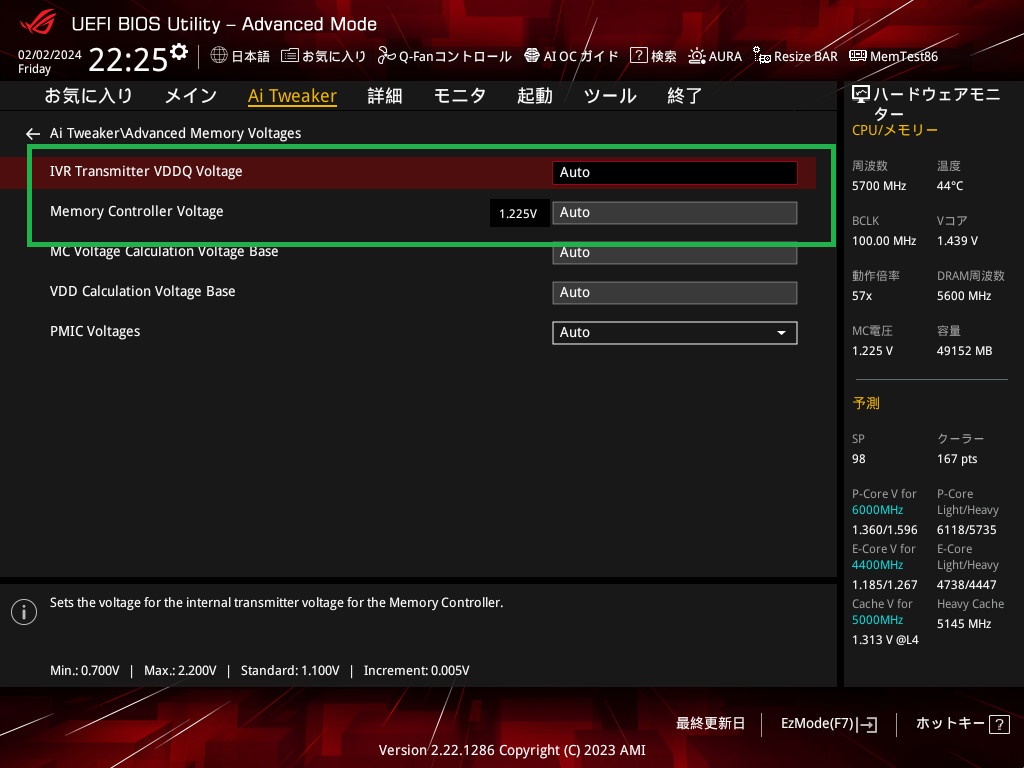This screenshot has width=1024, height=768.
Task: Click the Resize BAR label
Action: pyautogui.click(x=805, y=57)
